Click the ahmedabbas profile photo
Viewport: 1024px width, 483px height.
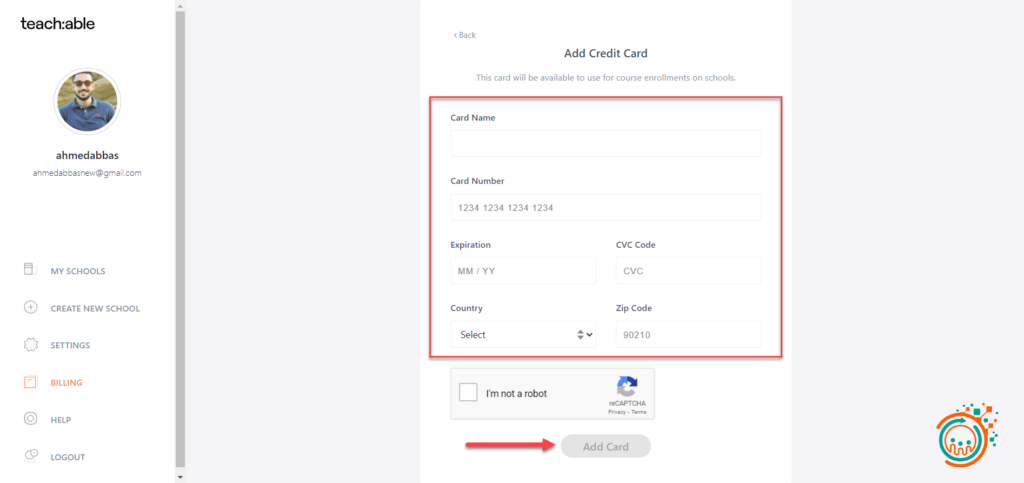[88, 102]
